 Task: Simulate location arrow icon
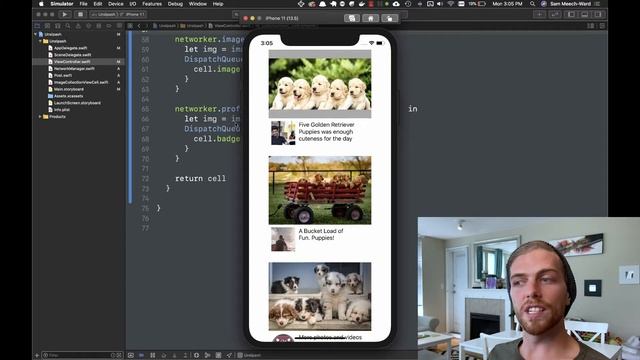[229, 356]
